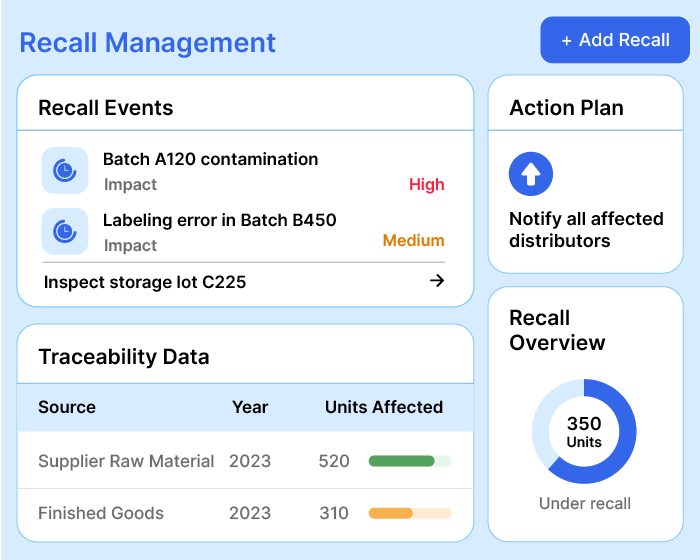Select the Finished Goods row

pos(101,513)
